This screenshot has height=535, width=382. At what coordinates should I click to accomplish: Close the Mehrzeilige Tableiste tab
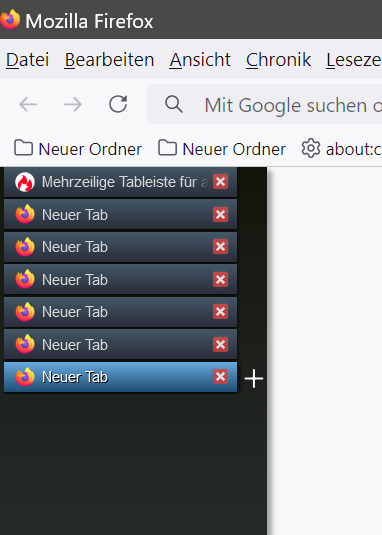[220, 182]
